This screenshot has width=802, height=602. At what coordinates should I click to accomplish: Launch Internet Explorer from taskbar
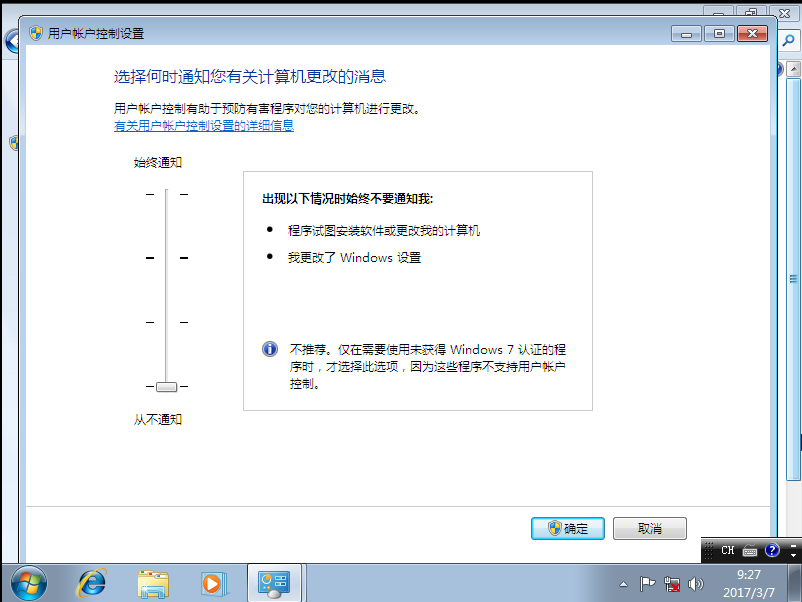point(92,584)
